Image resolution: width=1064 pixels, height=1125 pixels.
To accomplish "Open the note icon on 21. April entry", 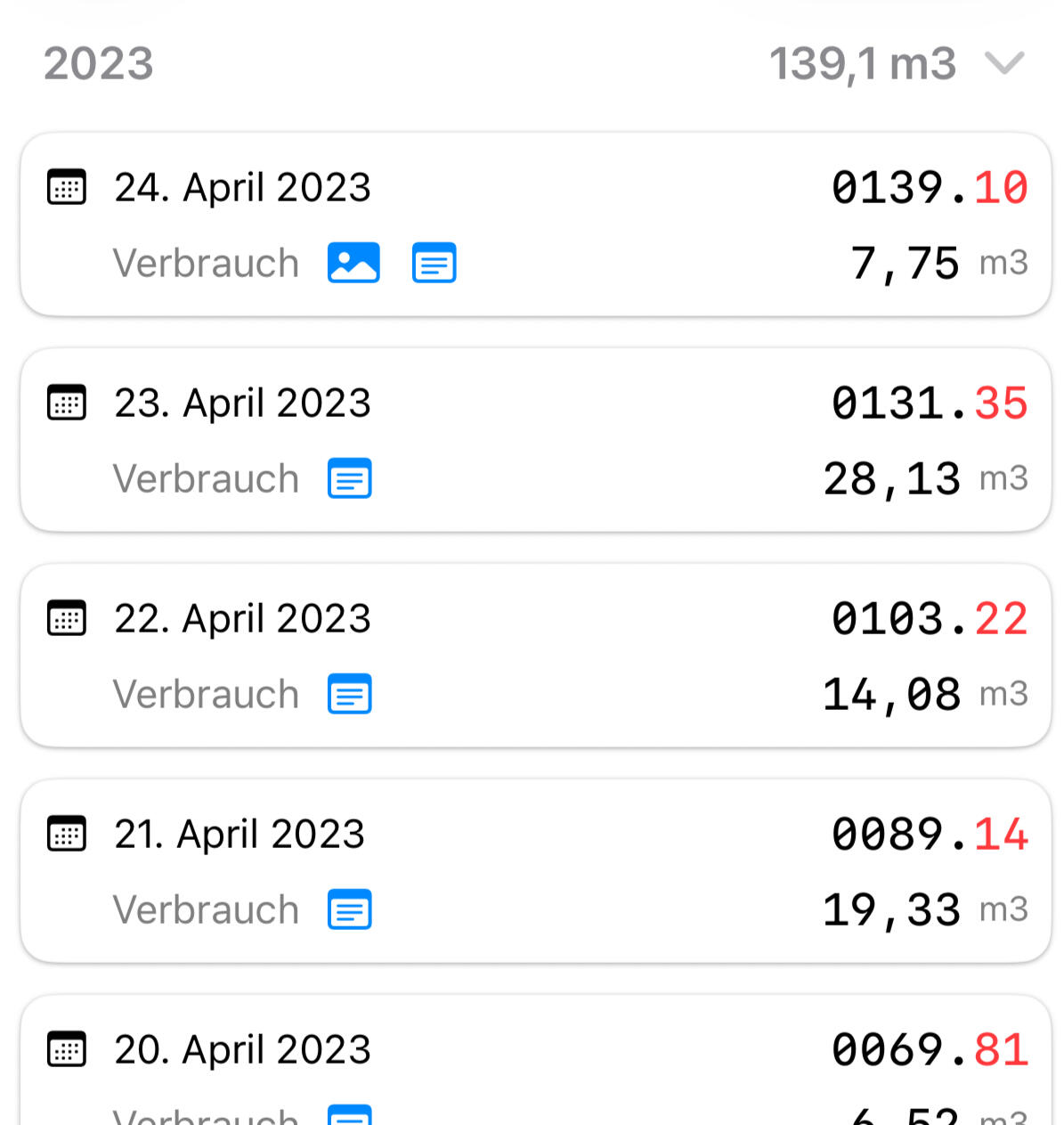I will [350, 910].
